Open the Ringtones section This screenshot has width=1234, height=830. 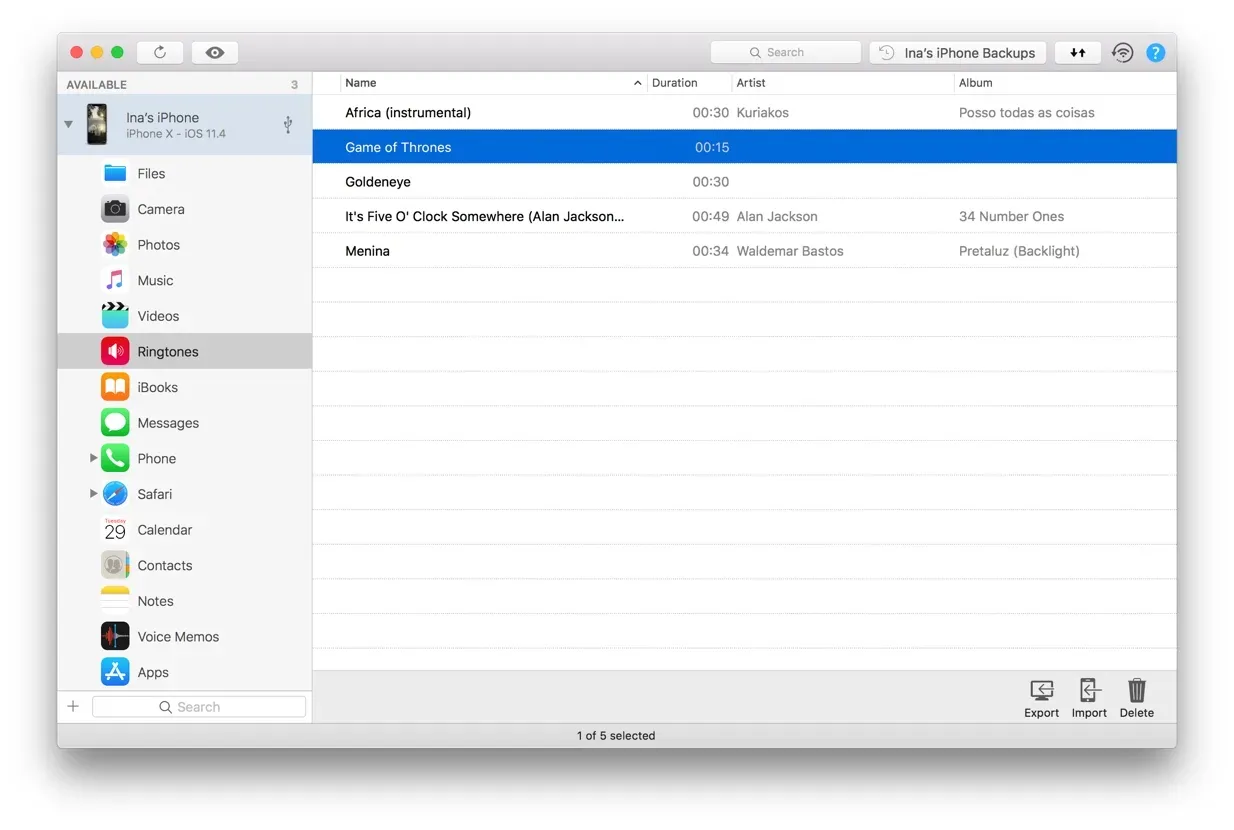(x=167, y=351)
